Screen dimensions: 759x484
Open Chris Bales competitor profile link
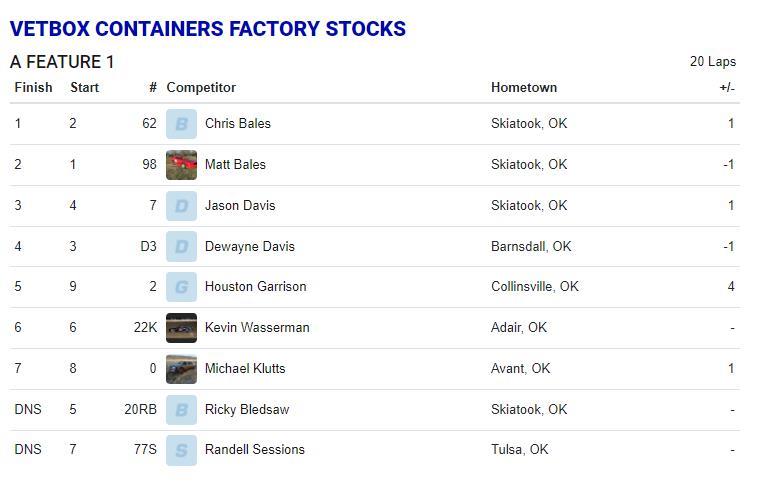238,124
